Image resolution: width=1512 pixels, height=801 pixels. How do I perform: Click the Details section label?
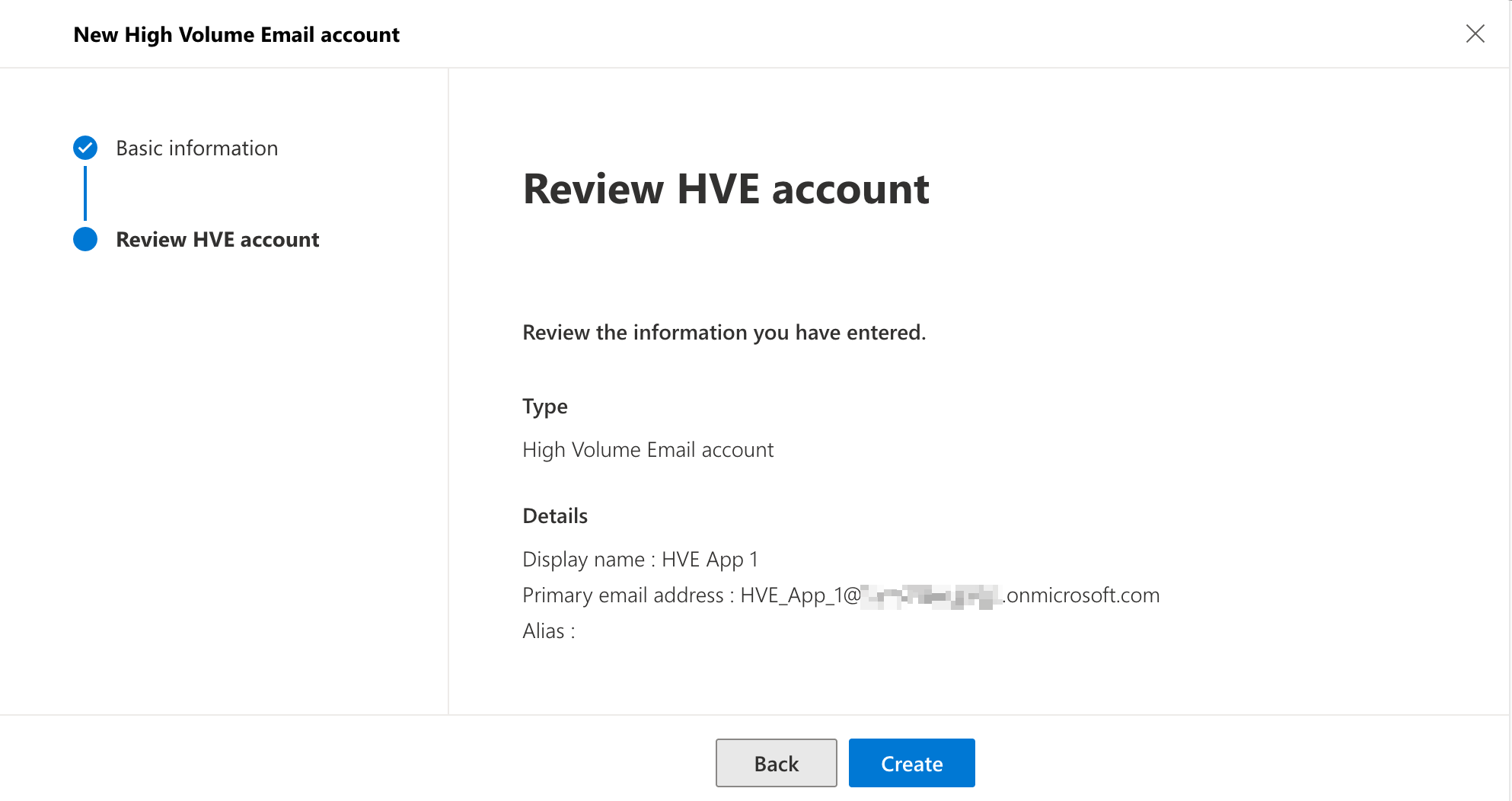pos(554,516)
